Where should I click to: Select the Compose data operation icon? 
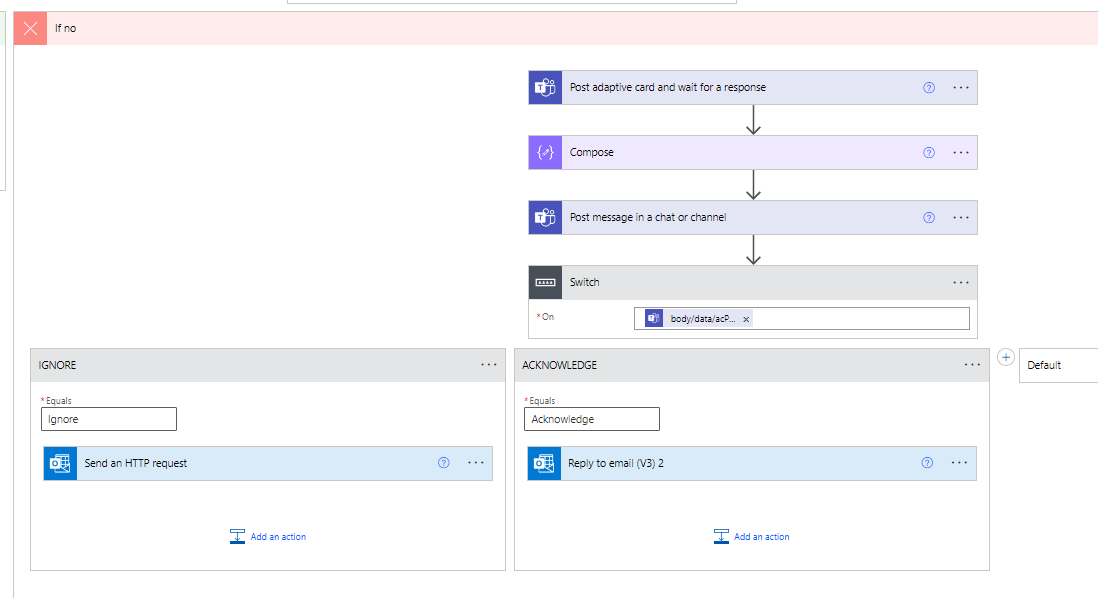click(545, 152)
